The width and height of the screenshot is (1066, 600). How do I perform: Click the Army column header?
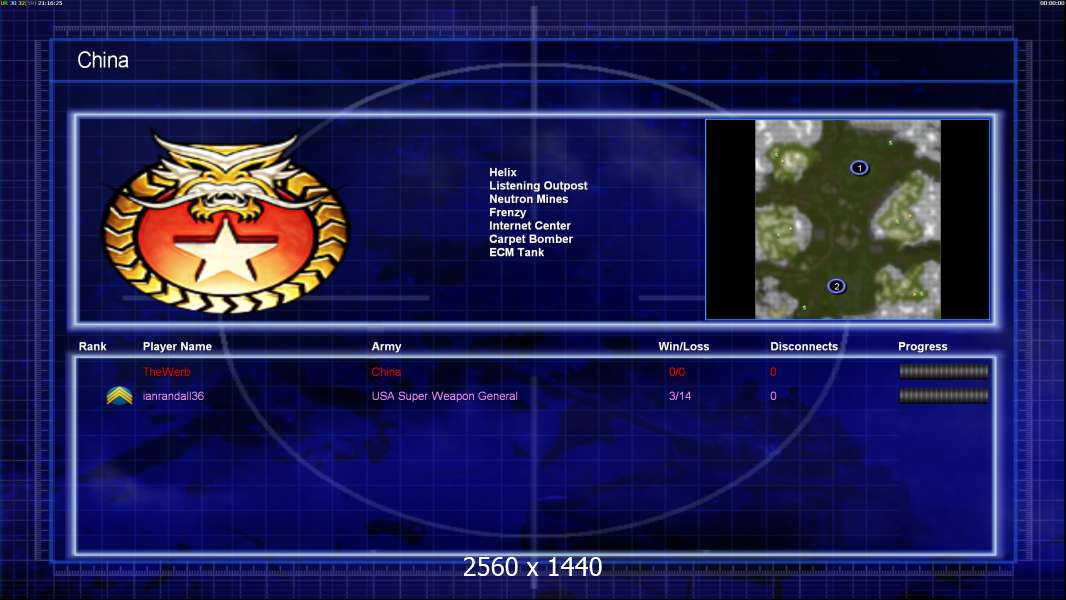[x=386, y=347]
